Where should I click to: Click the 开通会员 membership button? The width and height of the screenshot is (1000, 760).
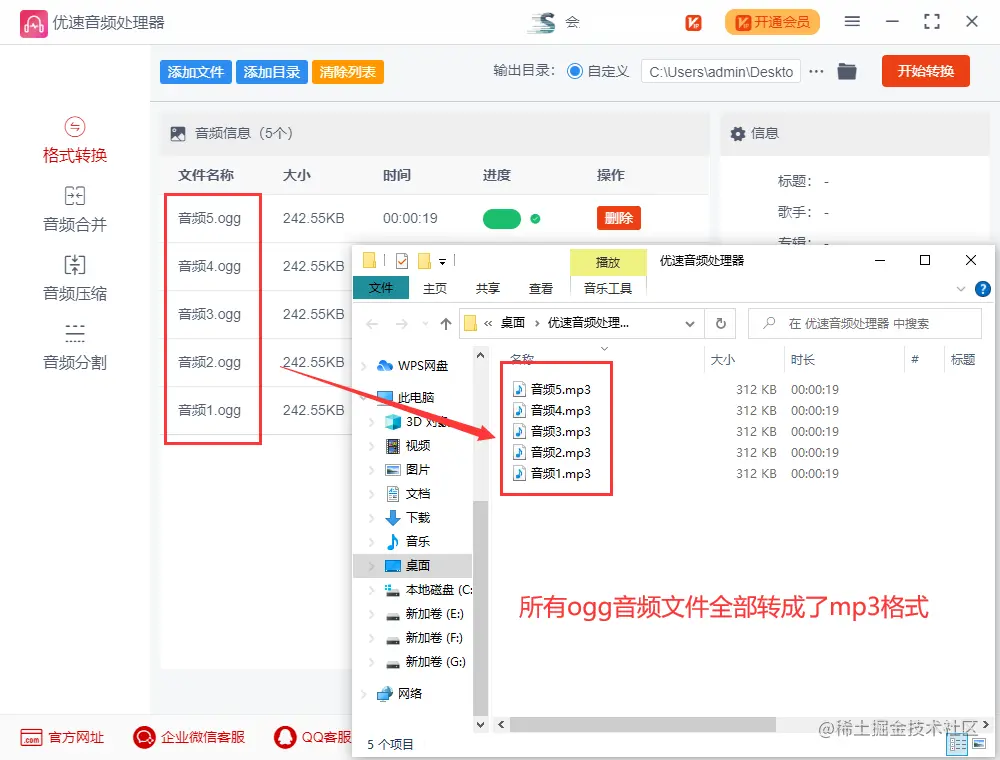tap(772, 22)
